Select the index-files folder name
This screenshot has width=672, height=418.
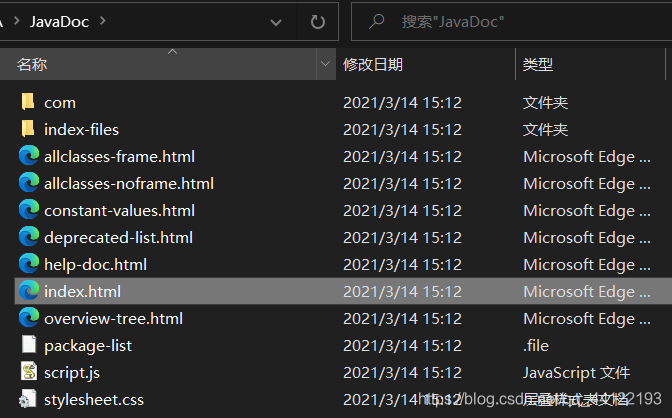[81, 129]
